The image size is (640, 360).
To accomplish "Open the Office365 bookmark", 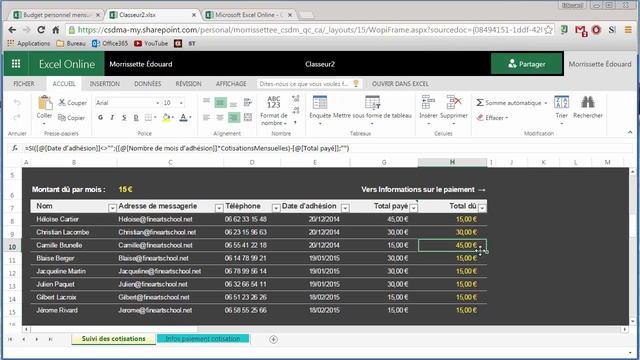I will click(110, 43).
